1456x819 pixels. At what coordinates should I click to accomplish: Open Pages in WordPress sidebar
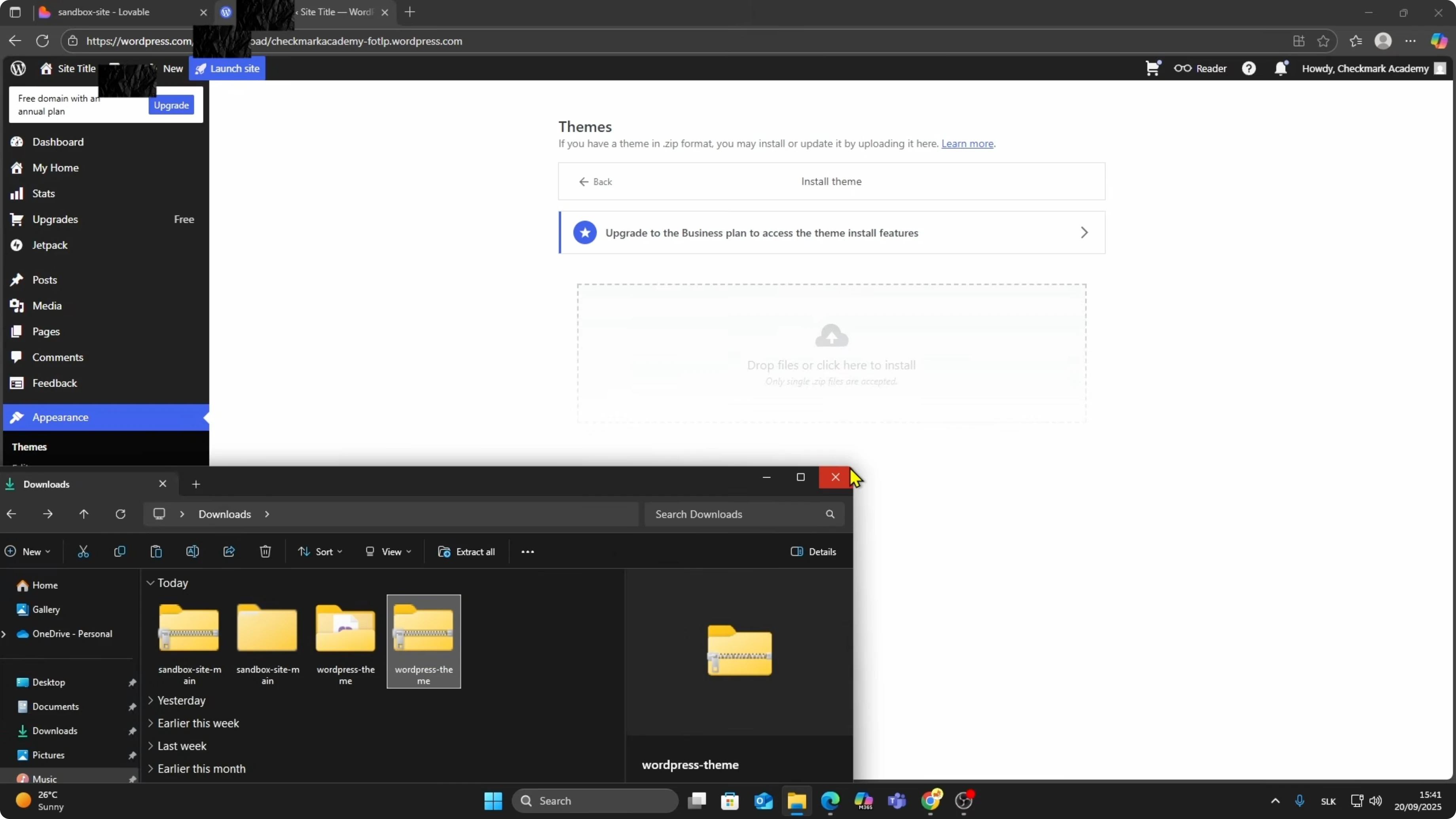[x=106, y=331]
